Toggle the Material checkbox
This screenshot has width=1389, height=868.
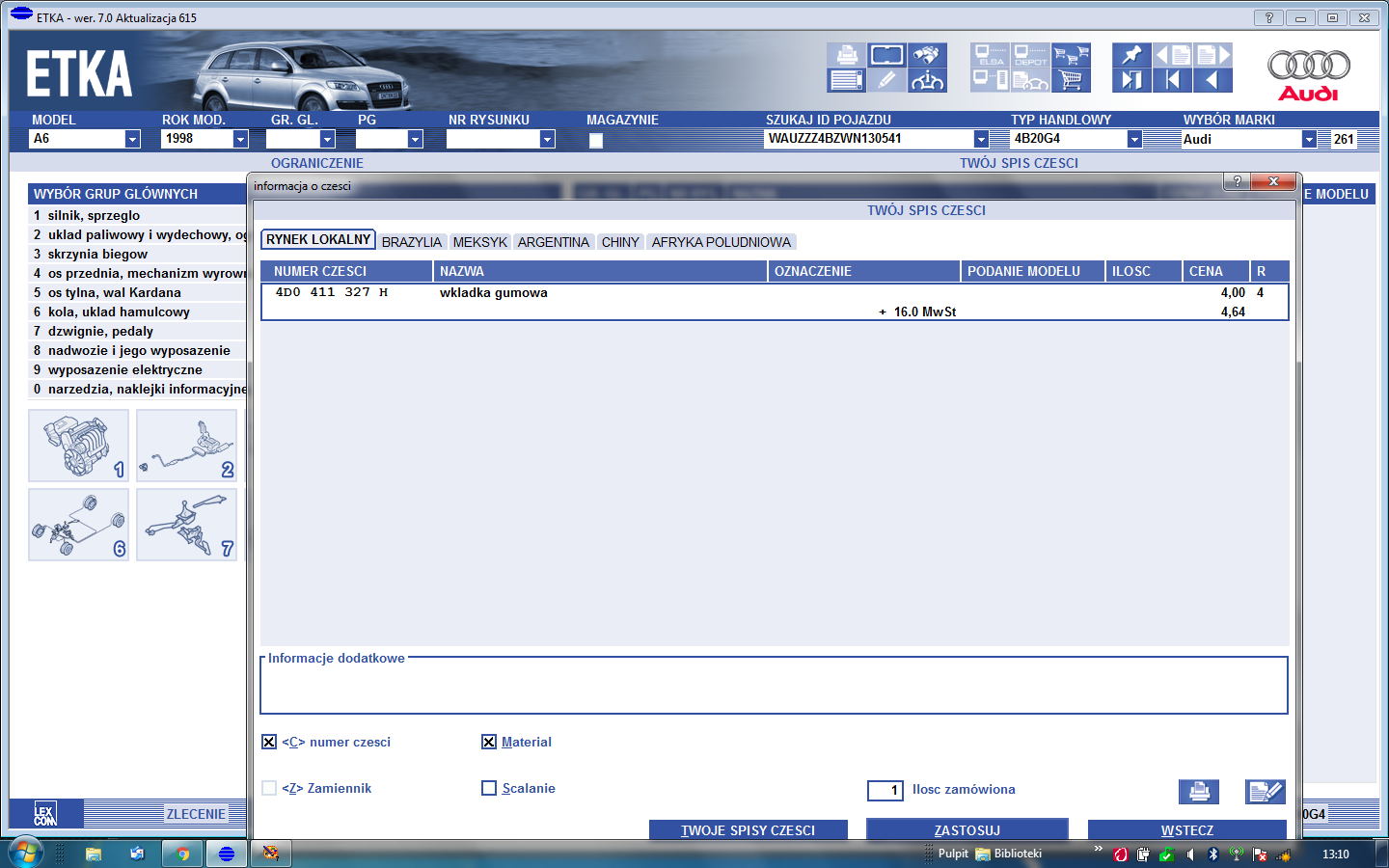coord(489,742)
